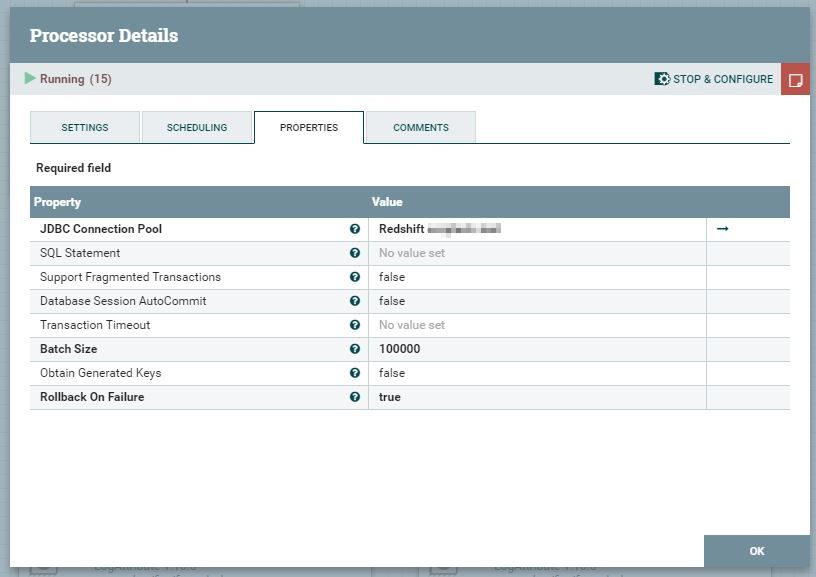Screen dimensions: 816x577
Task: Click the green Running status icon
Action: click(30, 79)
